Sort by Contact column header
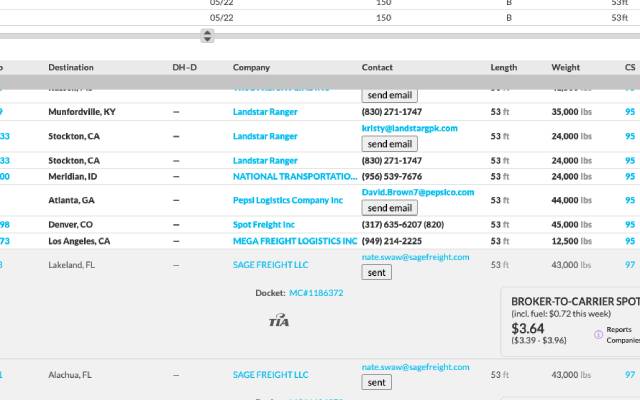Viewport: 640px width, 400px height. [x=377, y=67]
